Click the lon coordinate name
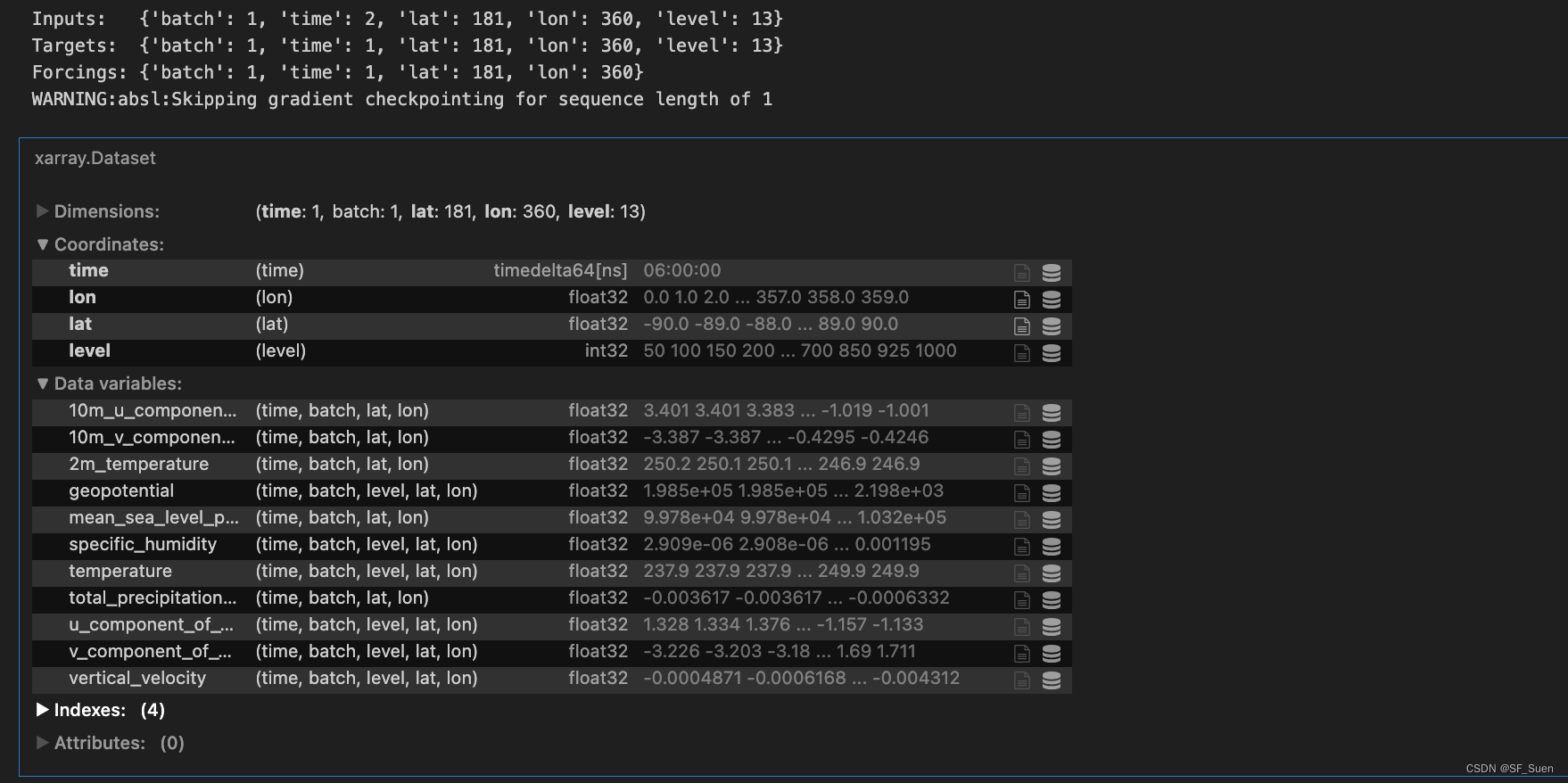This screenshot has width=1568, height=783. pyautogui.click(x=82, y=297)
